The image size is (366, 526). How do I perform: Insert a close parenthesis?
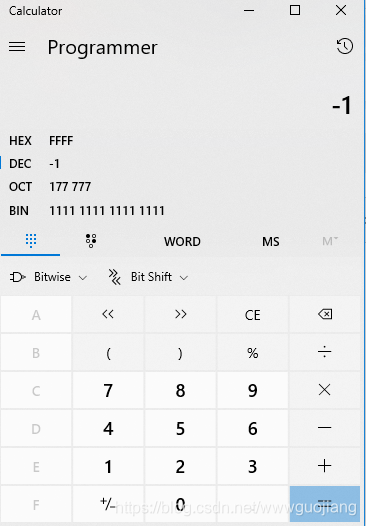[180, 353]
